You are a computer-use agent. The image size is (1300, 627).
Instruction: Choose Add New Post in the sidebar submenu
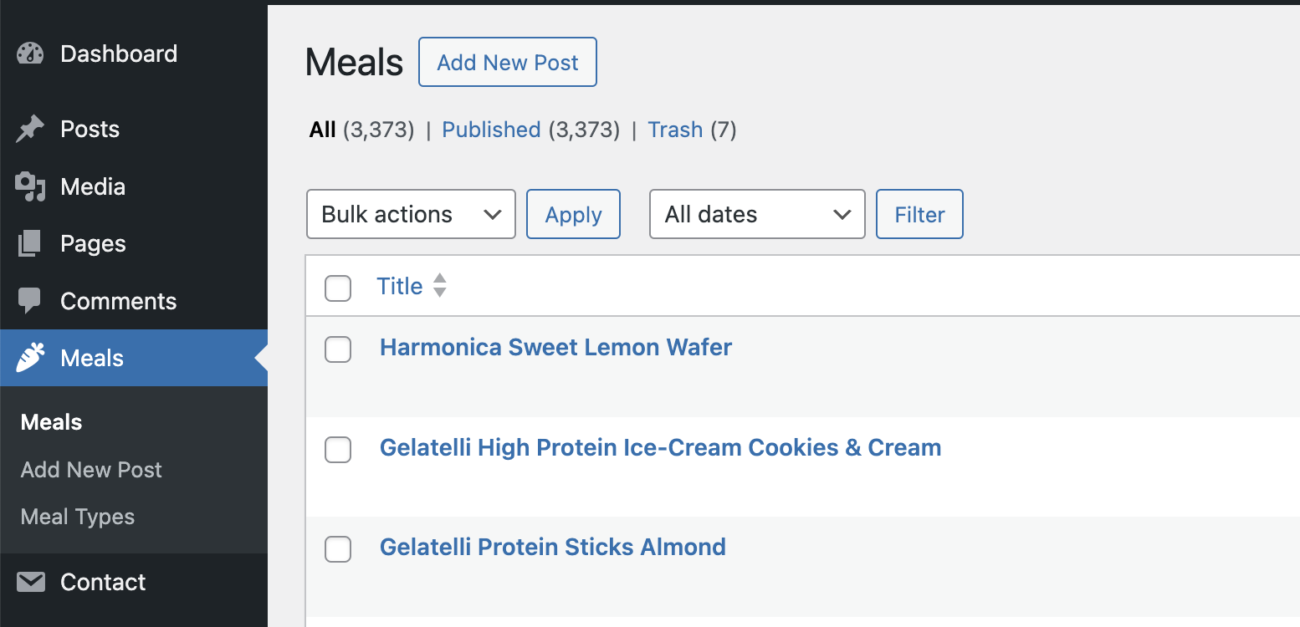tap(91, 470)
